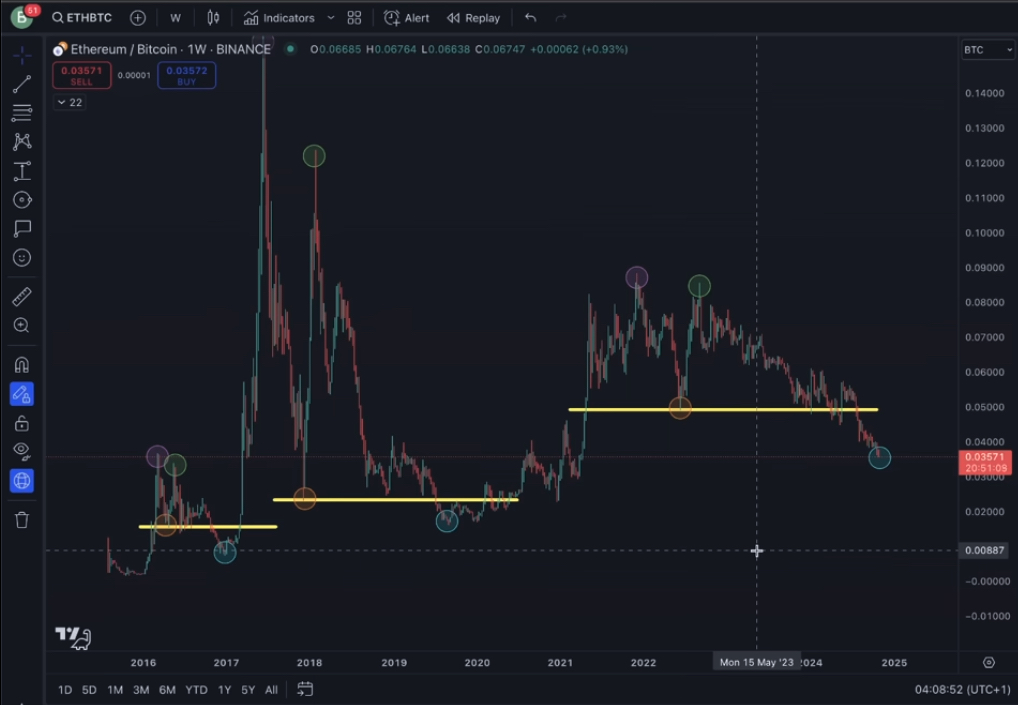Select the Crosshair cursor tool
The width and height of the screenshot is (1018, 705).
(x=21, y=54)
